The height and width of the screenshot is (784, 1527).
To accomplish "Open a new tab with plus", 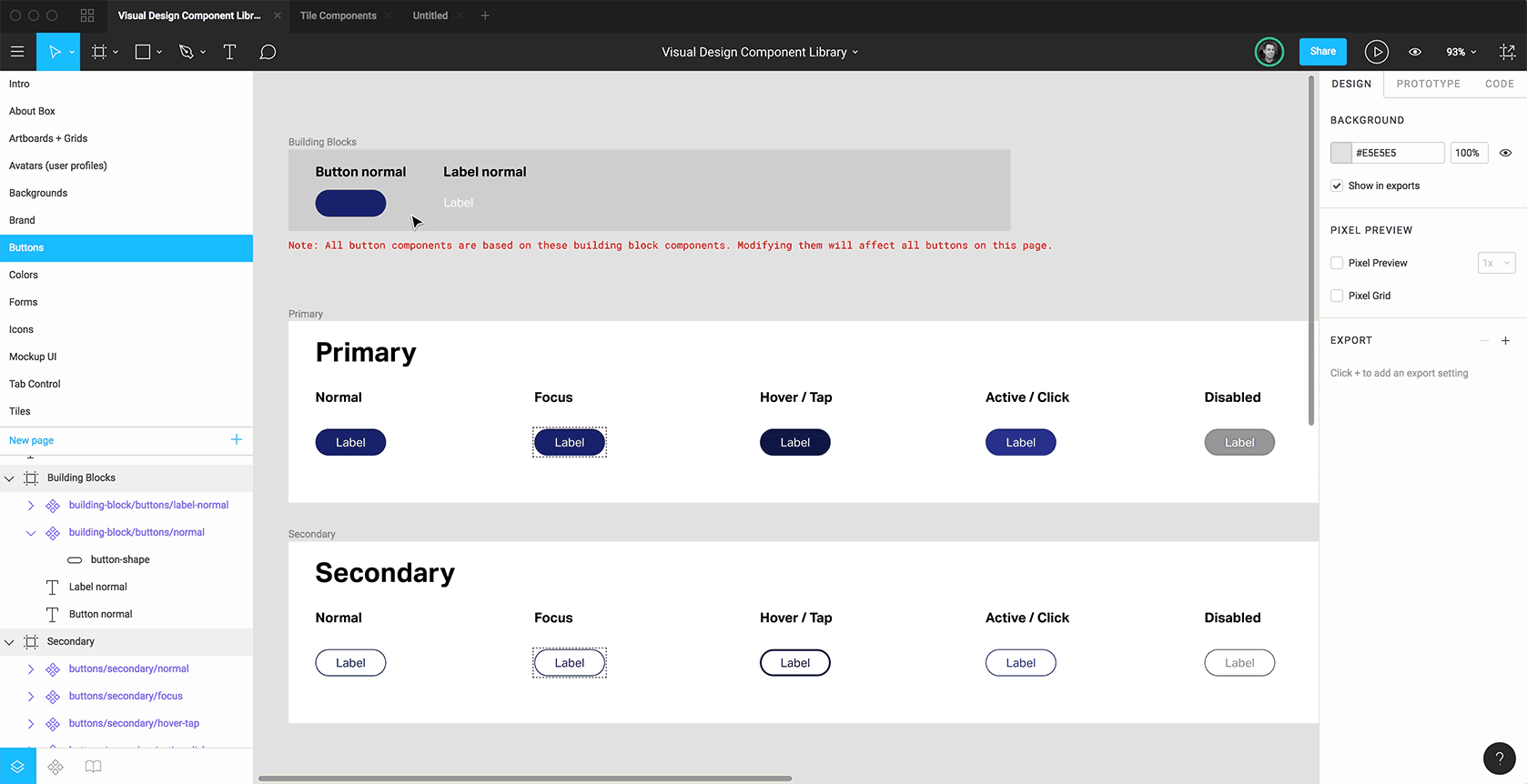I will pos(485,15).
